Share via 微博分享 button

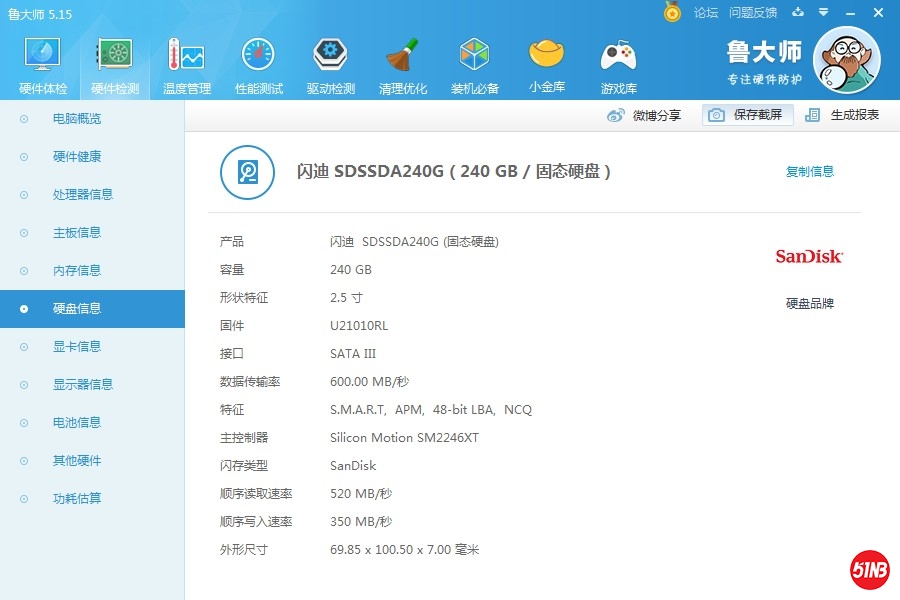tap(645, 115)
